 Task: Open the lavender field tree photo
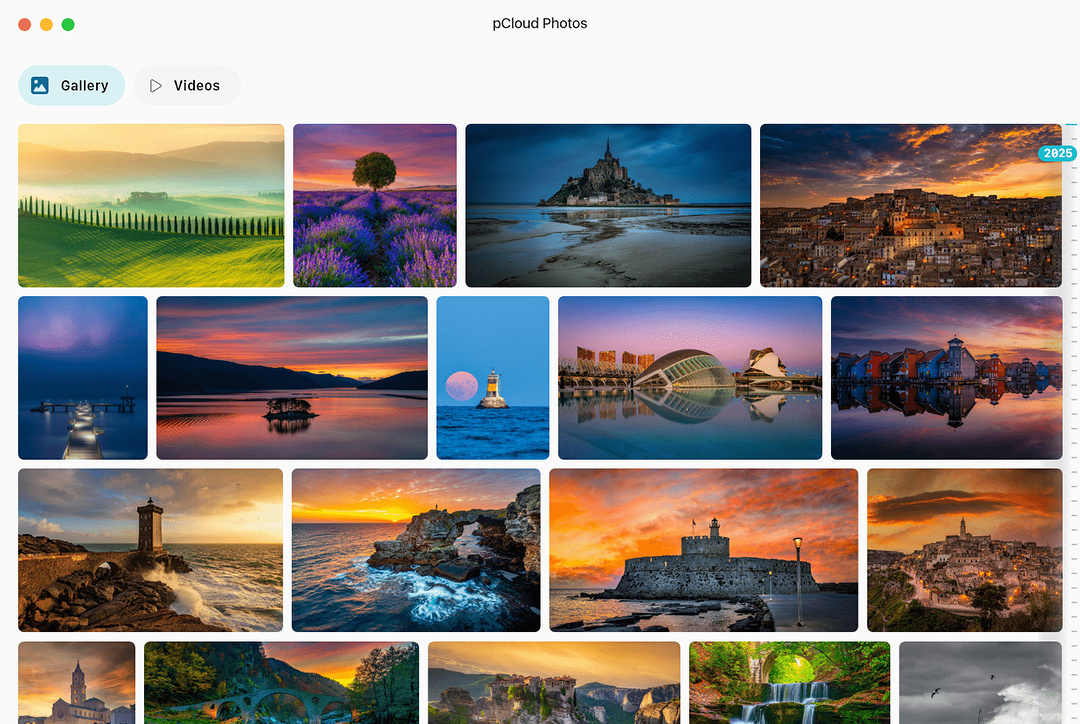coord(375,205)
